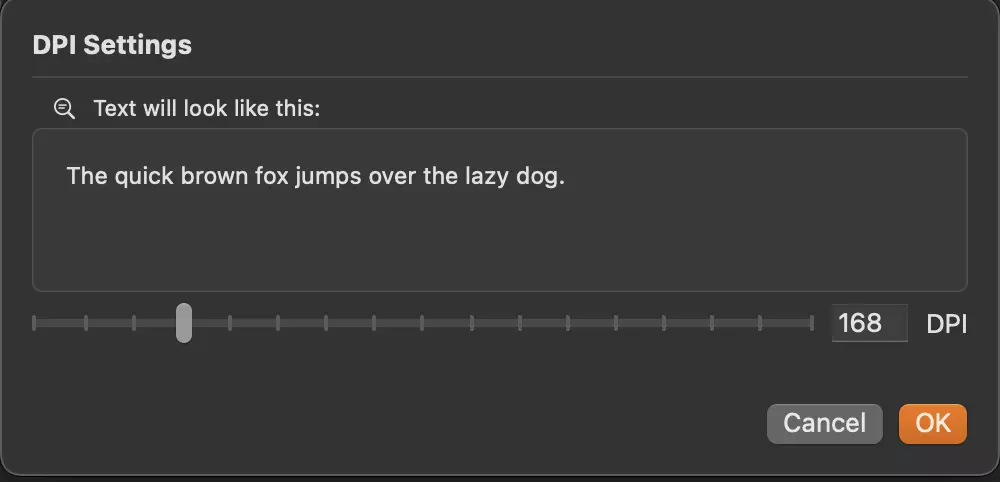Click the leftmost tick of the DPI slider
The width and height of the screenshot is (1000, 482).
[x=34, y=323]
